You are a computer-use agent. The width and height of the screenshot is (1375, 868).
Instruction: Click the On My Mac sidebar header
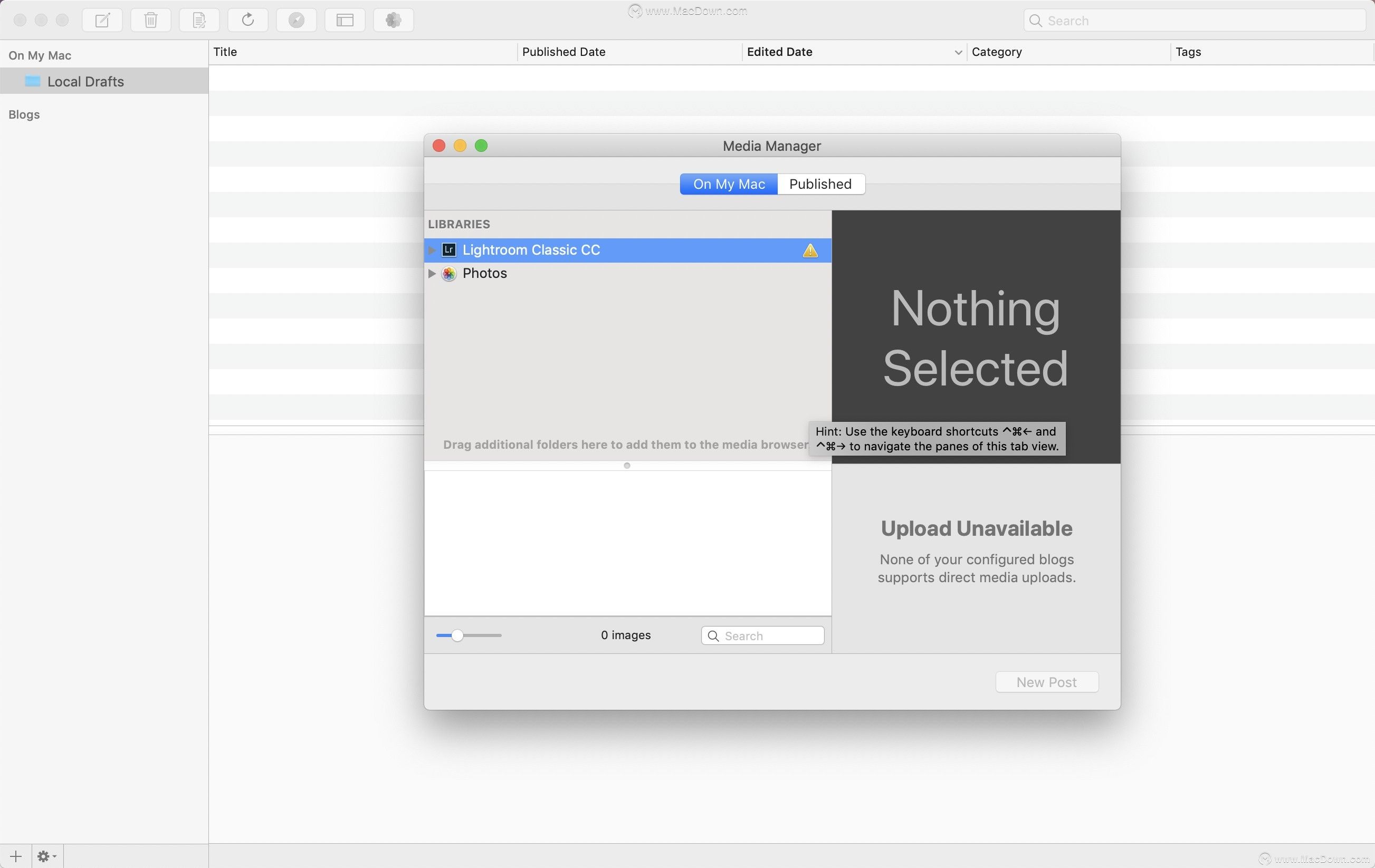[x=40, y=55]
